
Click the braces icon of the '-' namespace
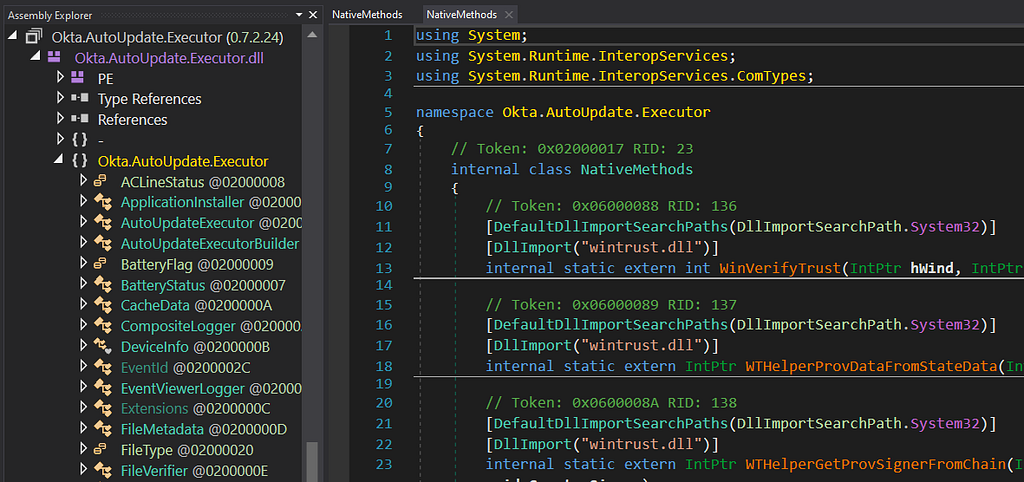80,140
